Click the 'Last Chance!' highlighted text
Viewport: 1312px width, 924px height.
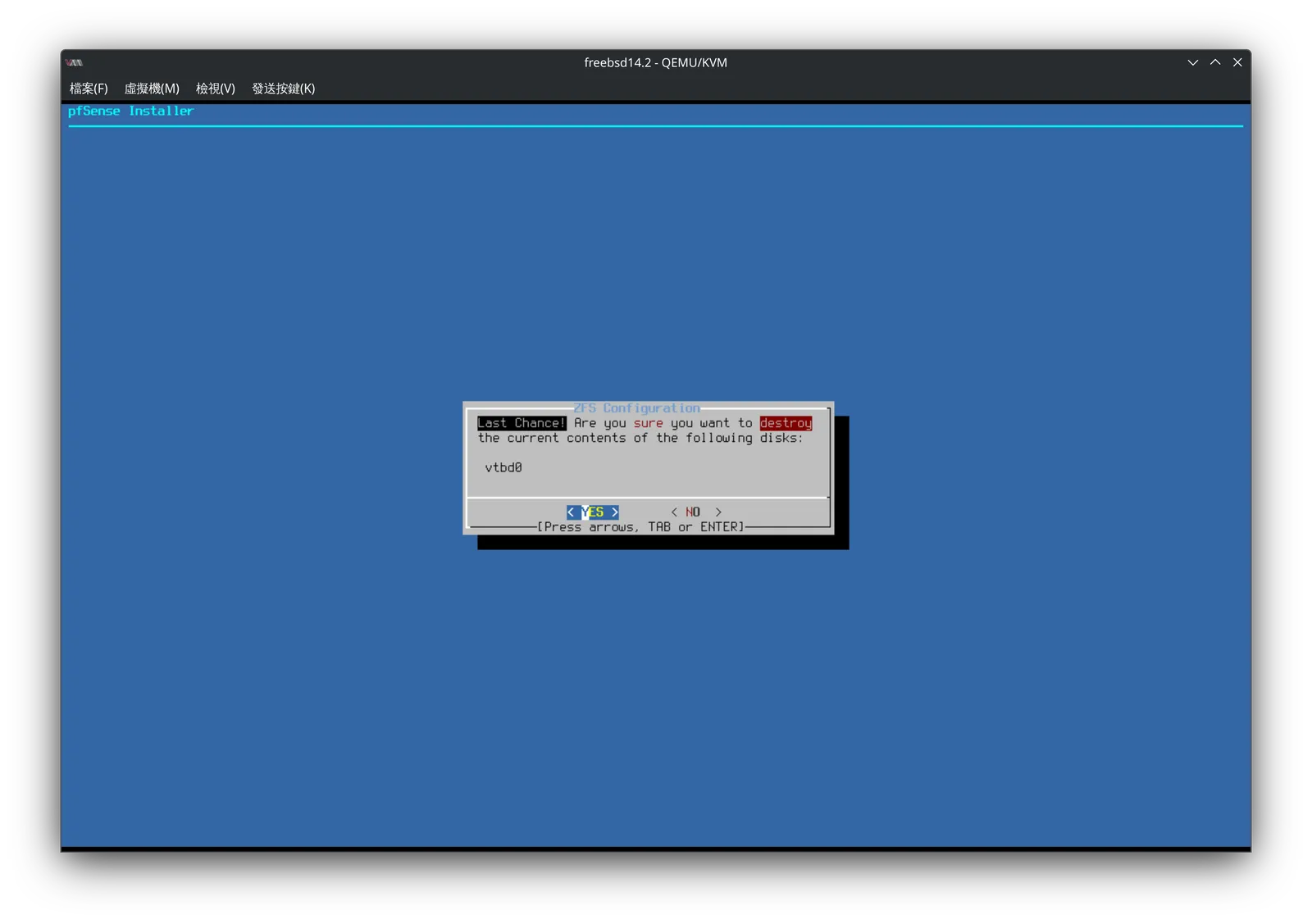point(522,423)
